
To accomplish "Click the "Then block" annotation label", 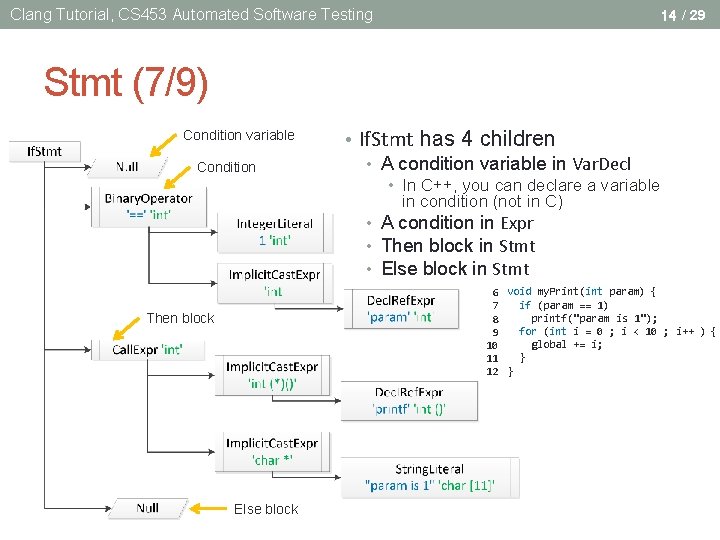I will click(x=180, y=318).
